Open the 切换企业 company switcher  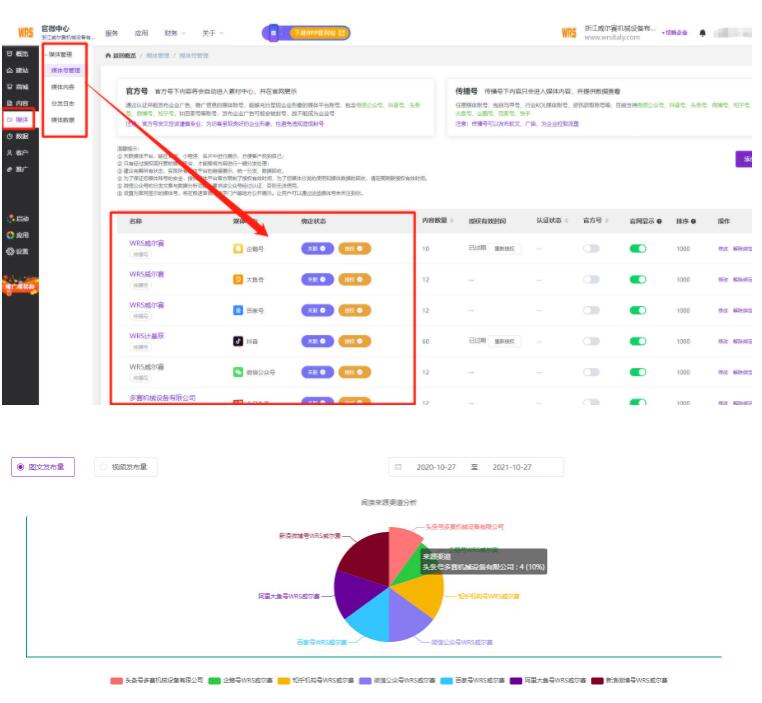tap(674, 33)
